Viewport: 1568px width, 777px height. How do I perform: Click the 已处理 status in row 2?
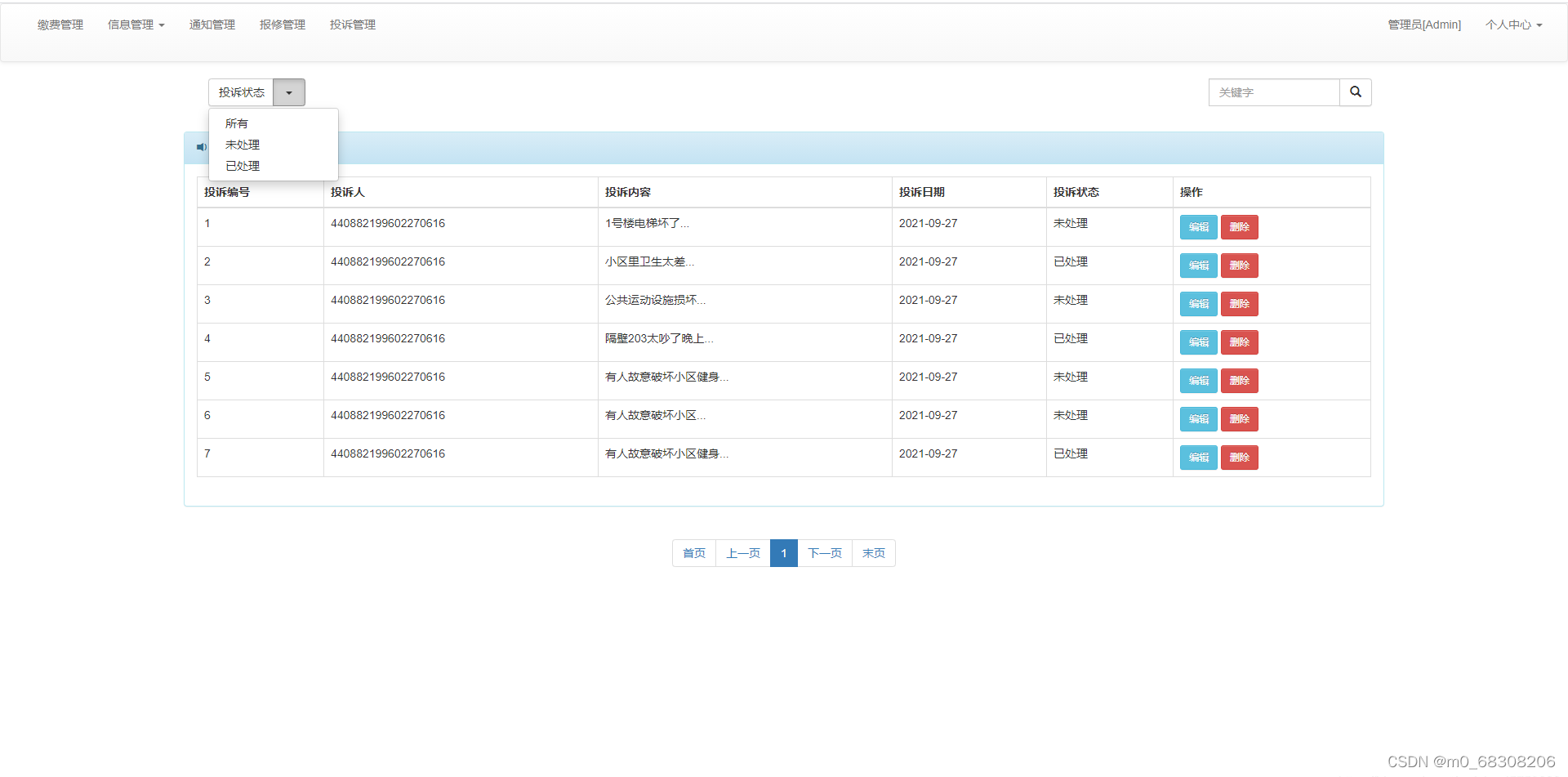click(x=1071, y=261)
